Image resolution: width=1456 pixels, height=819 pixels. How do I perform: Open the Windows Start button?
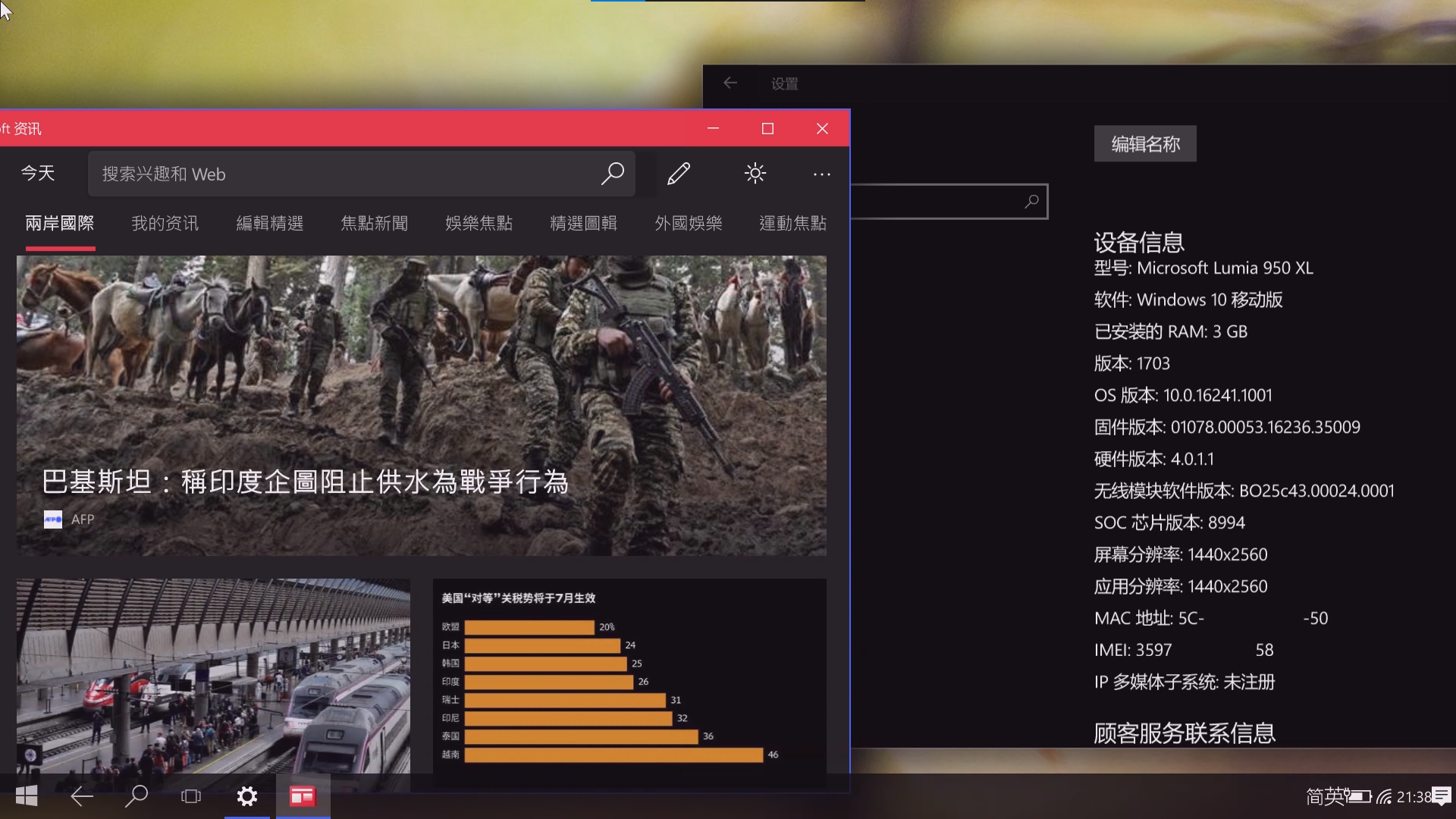pos(27,795)
